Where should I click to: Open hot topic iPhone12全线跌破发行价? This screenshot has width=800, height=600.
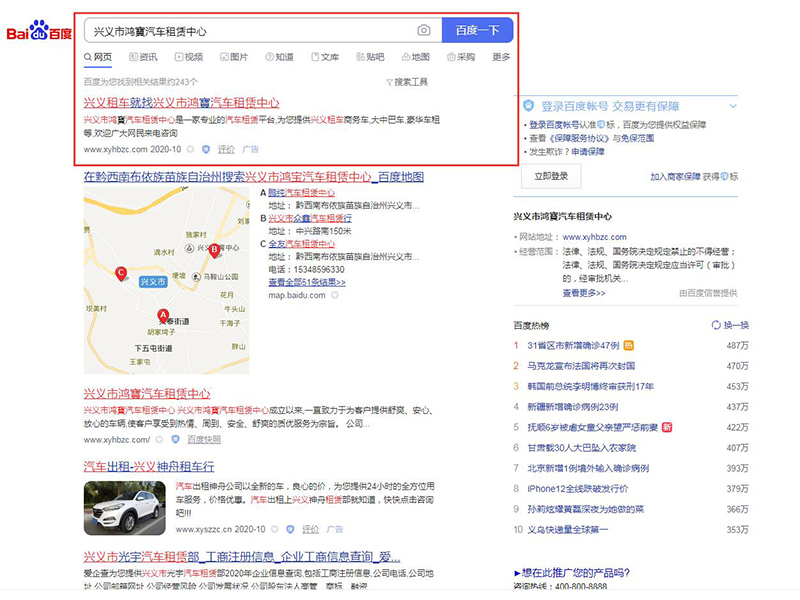578,488
